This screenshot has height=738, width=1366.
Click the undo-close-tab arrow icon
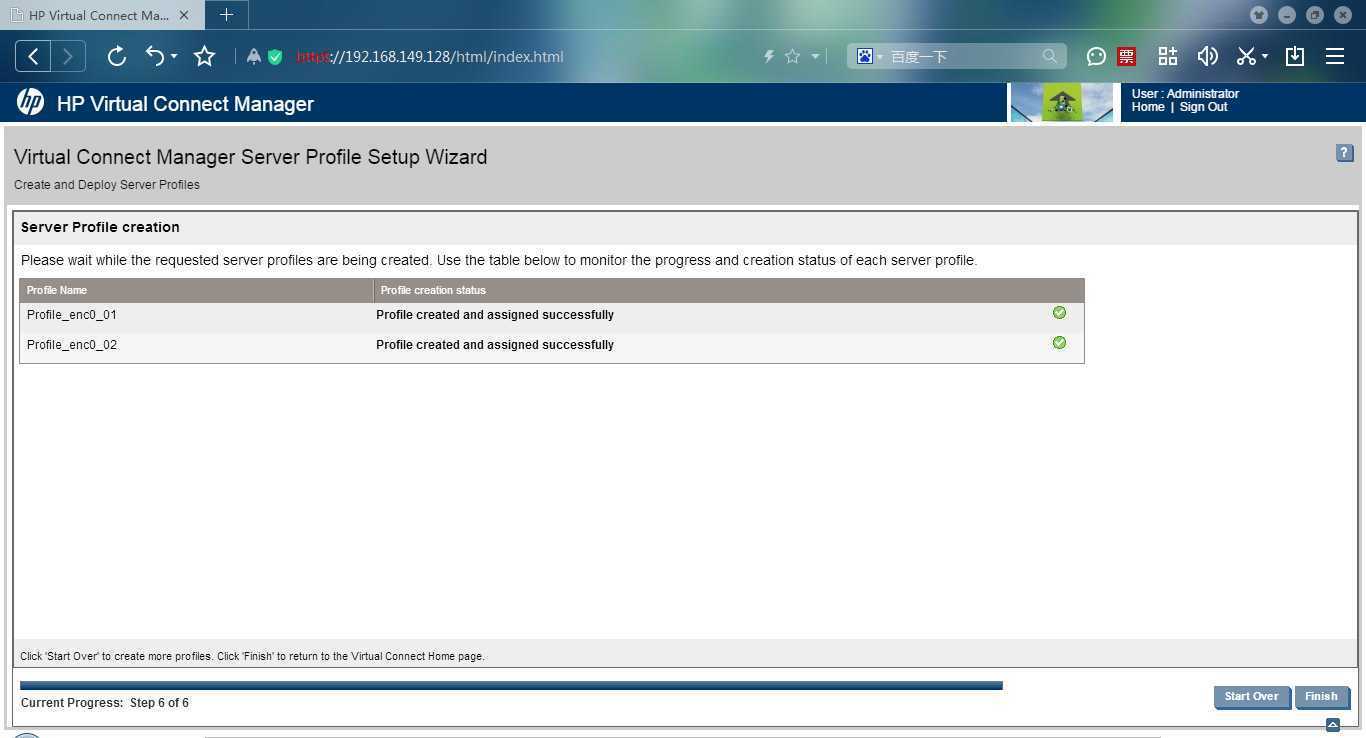click(x=155, y=56)
